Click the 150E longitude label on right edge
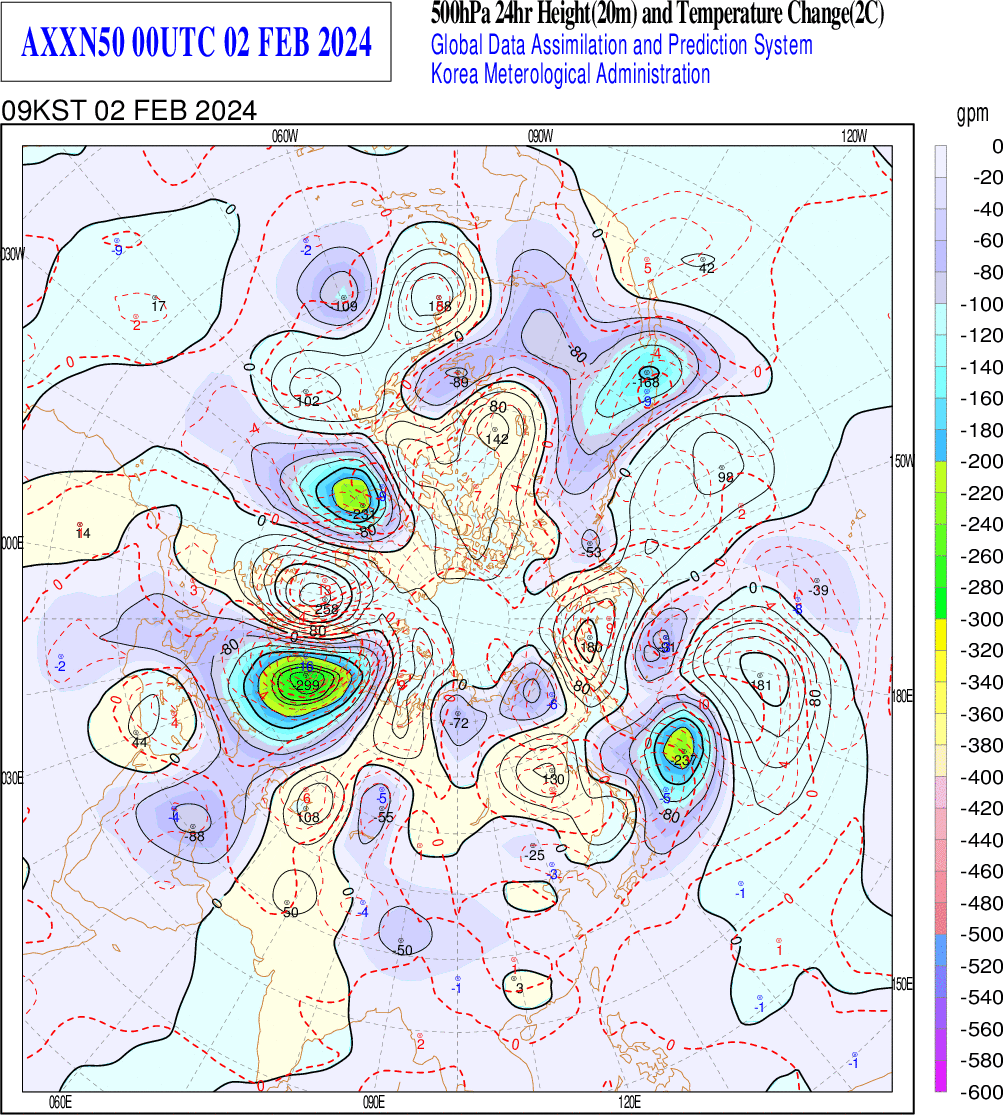The image size is (1003, 1115). click(903, 984)
